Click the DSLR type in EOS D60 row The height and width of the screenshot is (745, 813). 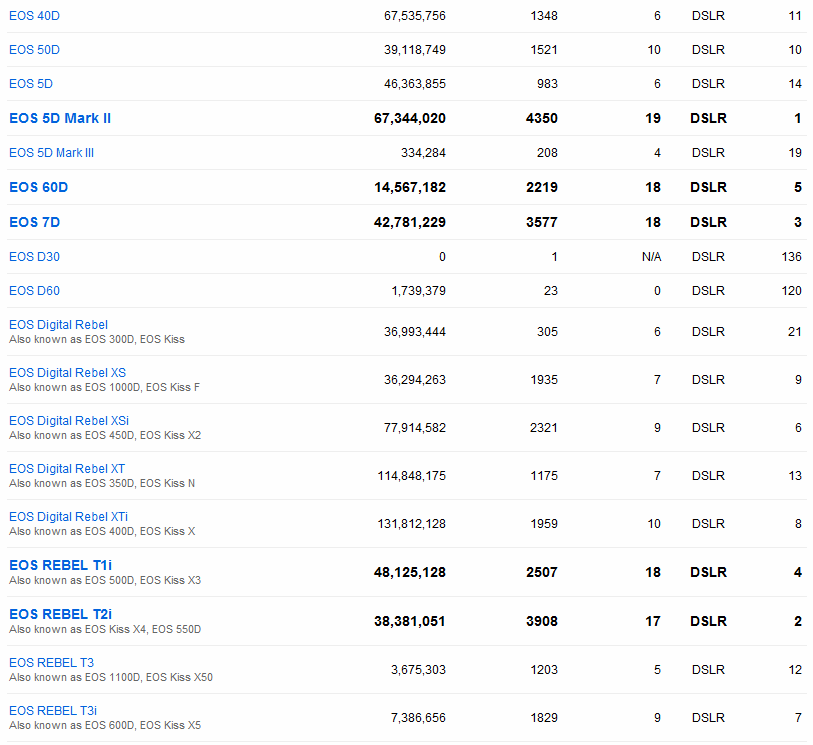click(708, 291)
